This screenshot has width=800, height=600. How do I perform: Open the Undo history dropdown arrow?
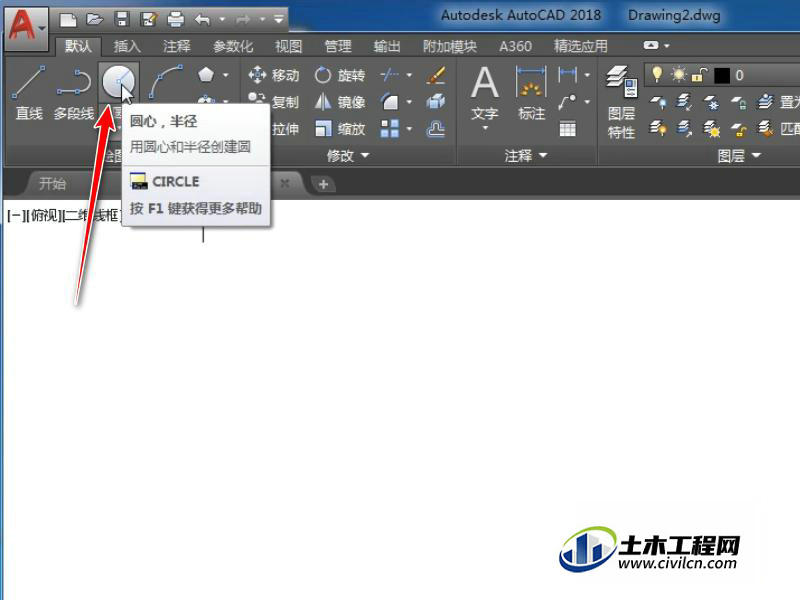tap(222, 20)
